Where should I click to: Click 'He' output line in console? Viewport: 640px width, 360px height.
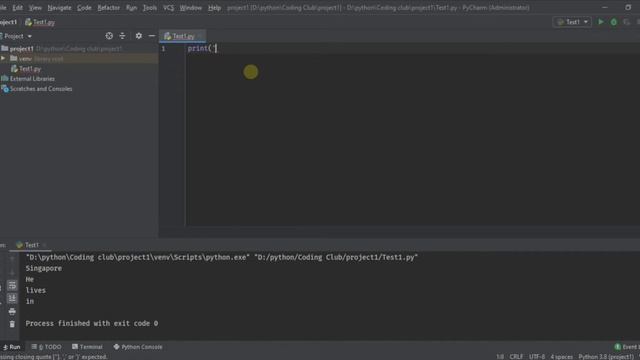coord(30,280)
